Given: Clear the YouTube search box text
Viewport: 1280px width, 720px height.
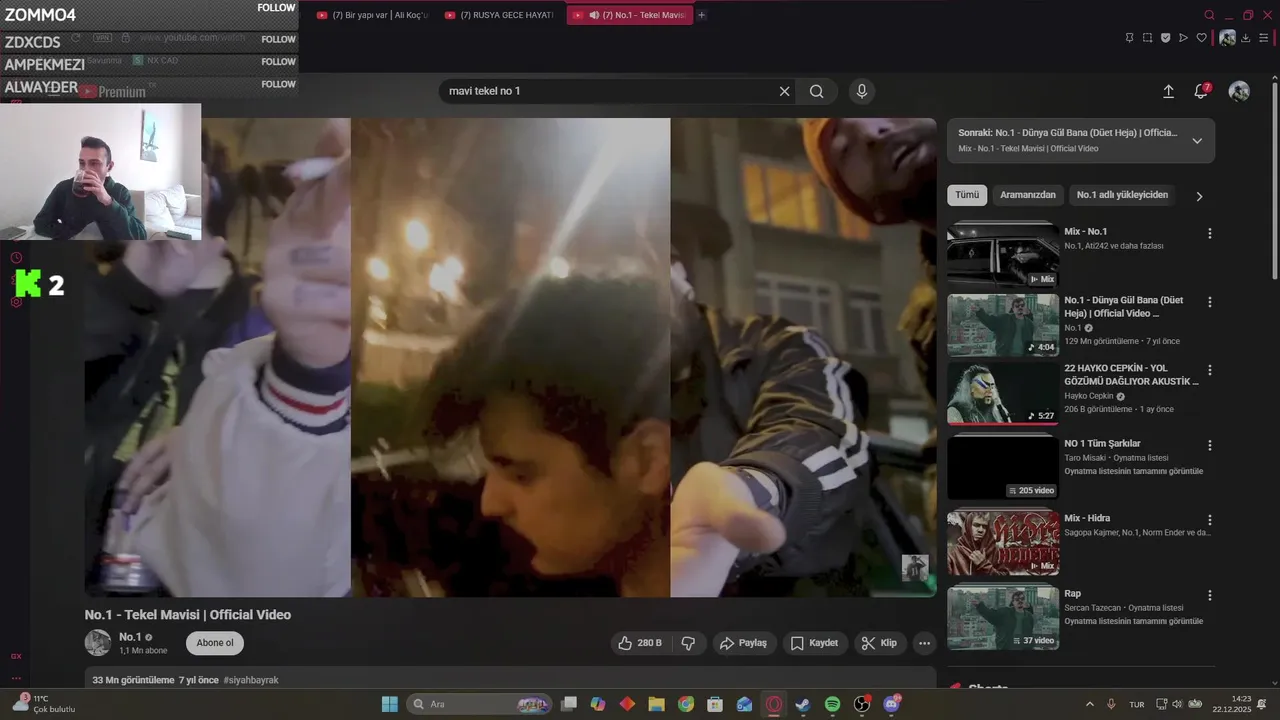Looking at the screenshot, I should (784, 91).
